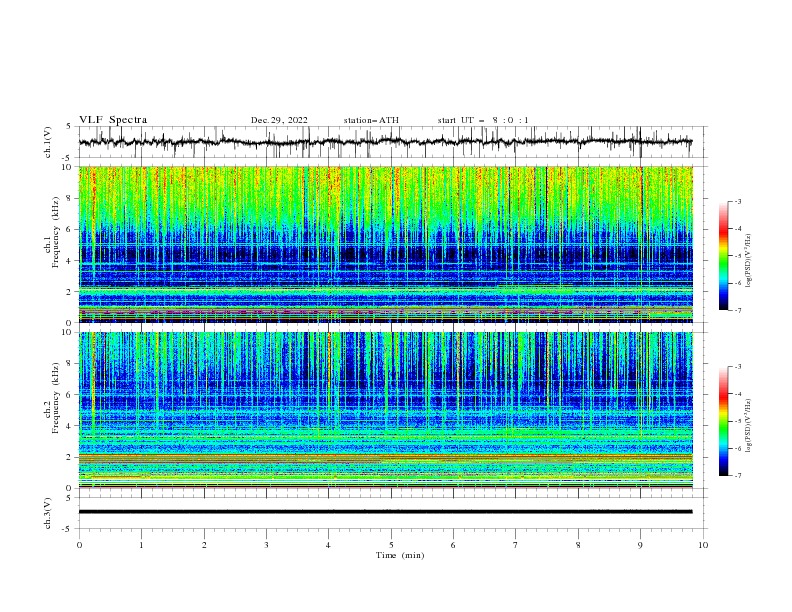Click time axis tick label "2"

pos(204,545)
